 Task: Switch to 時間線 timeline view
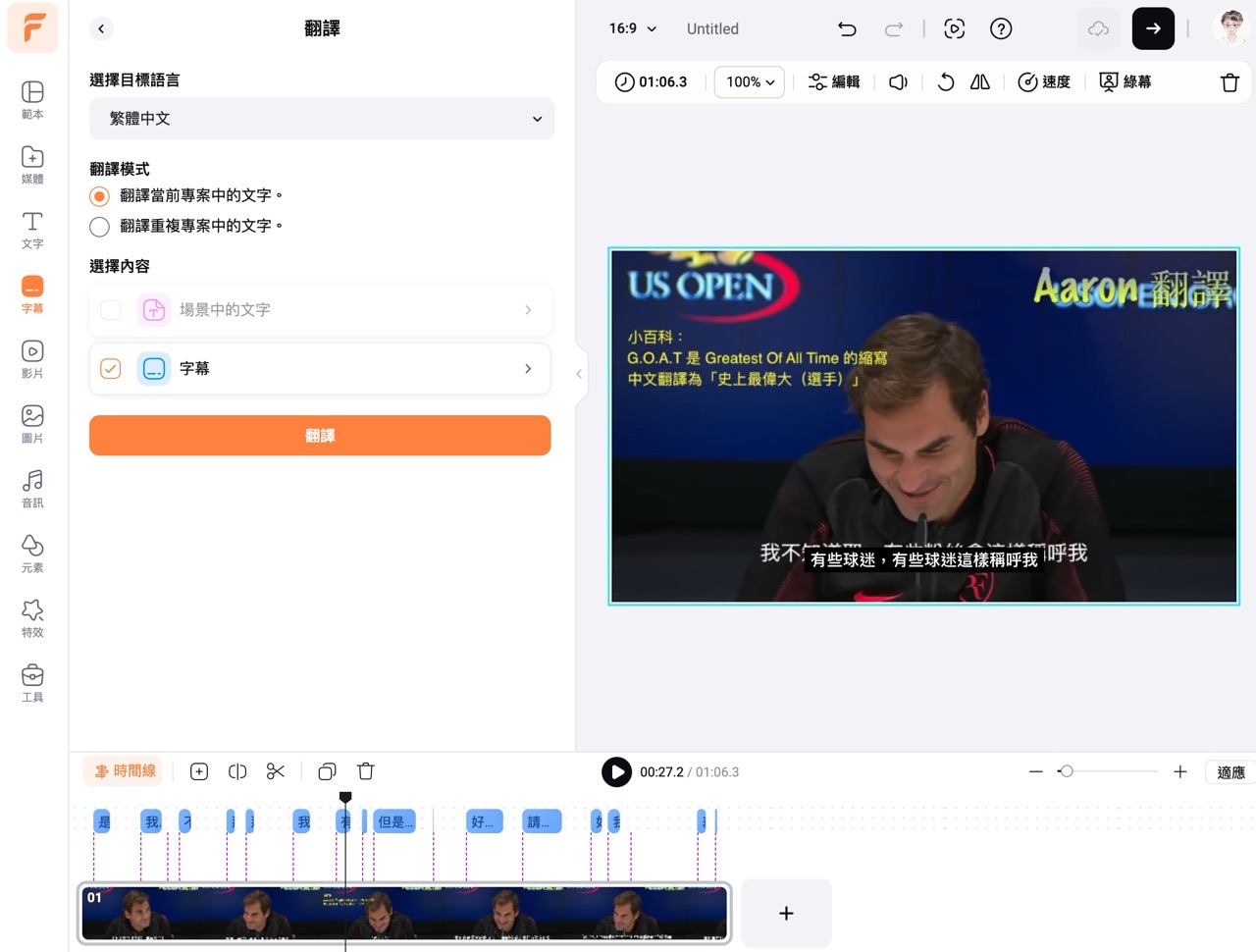point(126,771)
